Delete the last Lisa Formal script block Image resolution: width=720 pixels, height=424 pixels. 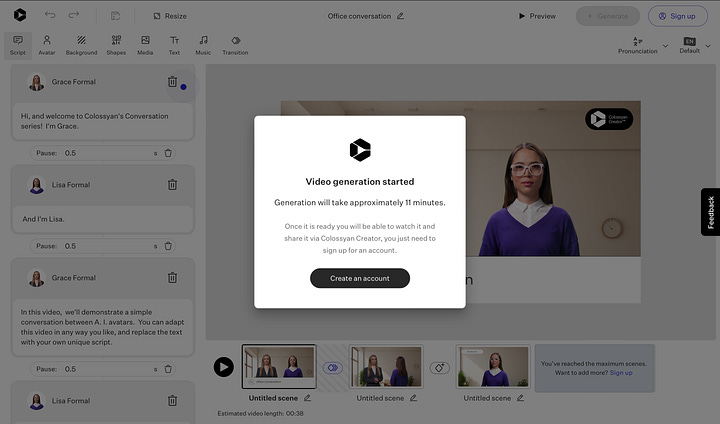pyautogui.click(x=172, y=401)
